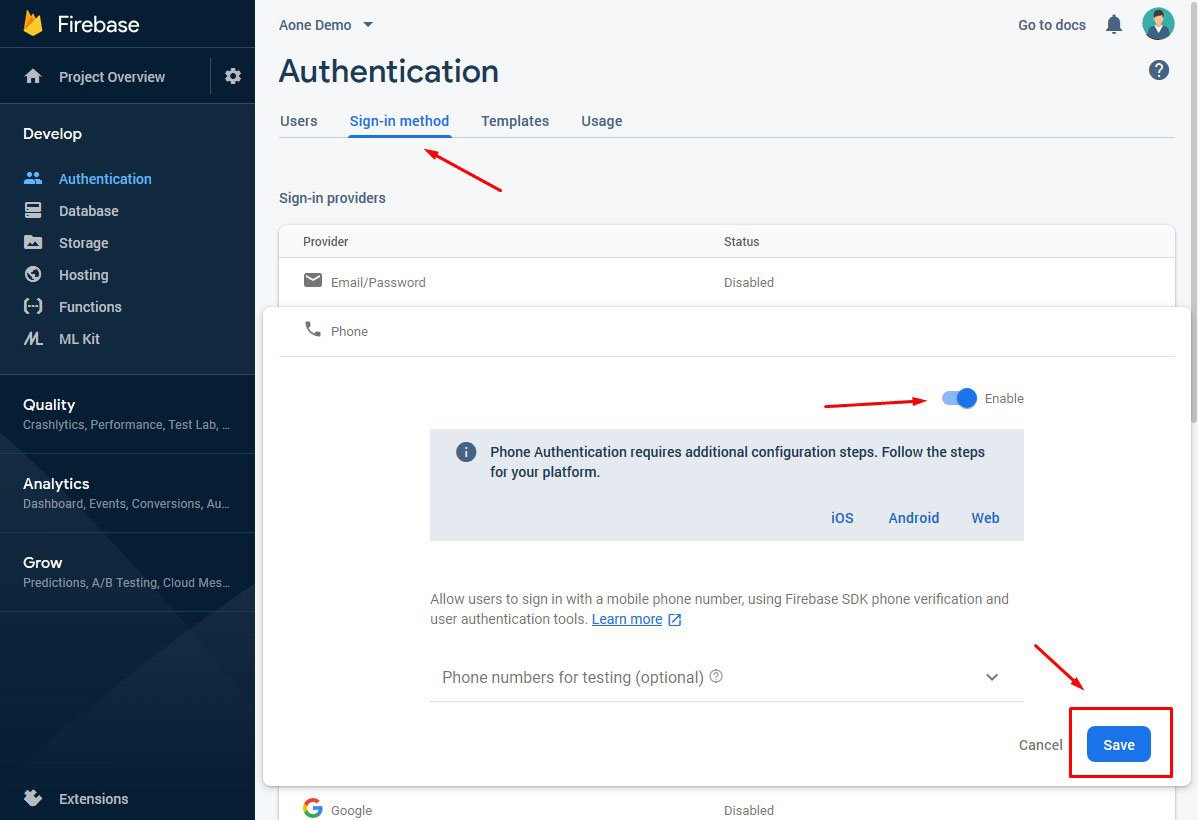Screen dimensions: 1198x820
Task: Open the iOS setup steps link
Action: pos(842,518)
